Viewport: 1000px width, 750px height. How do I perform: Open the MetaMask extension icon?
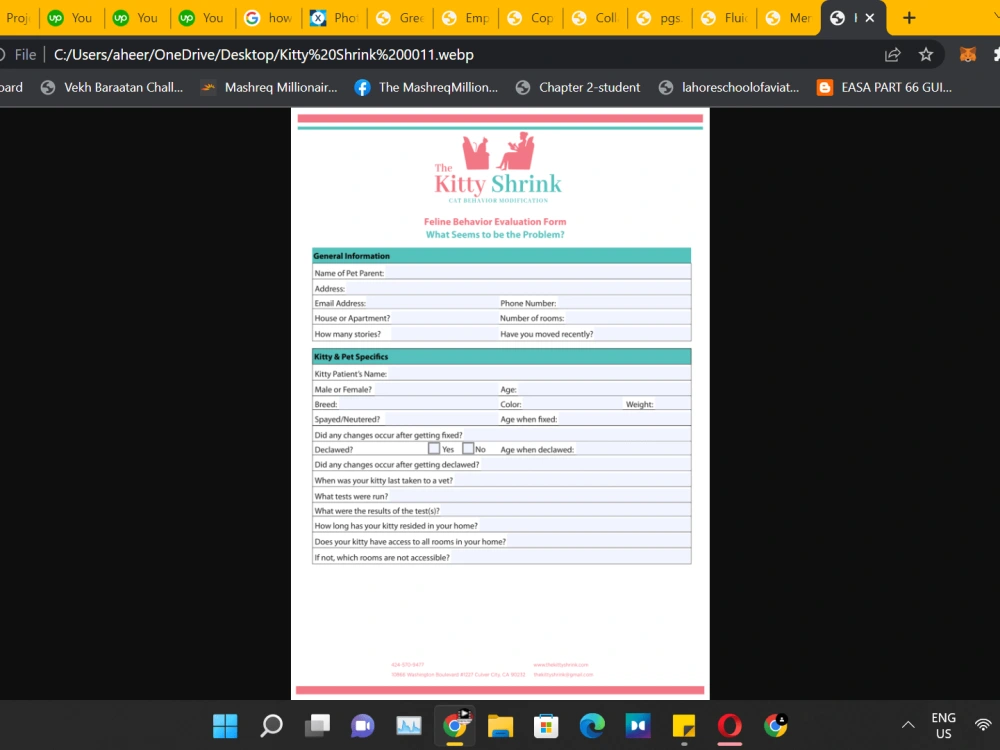[968, 55]
